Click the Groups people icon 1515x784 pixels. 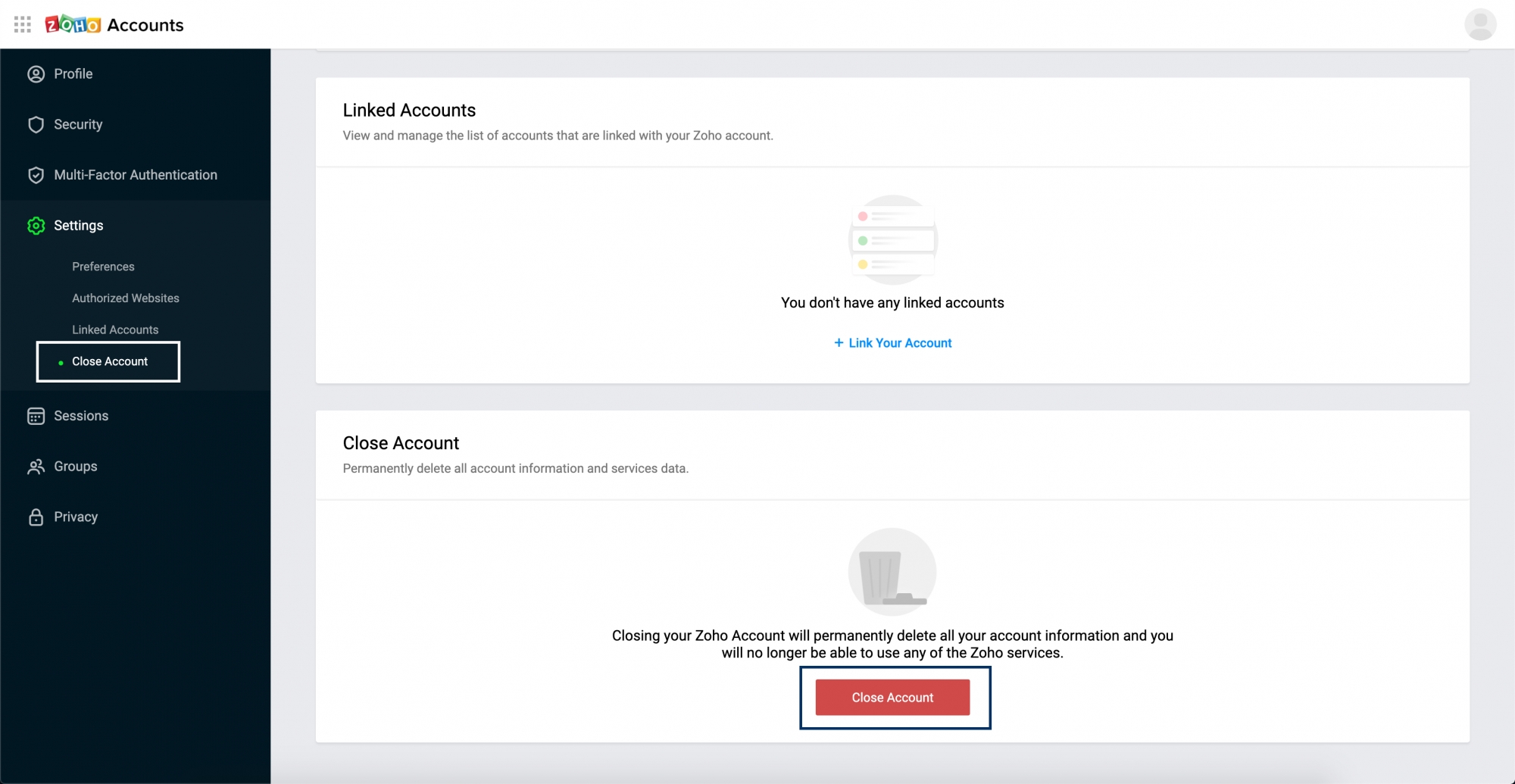36,467
